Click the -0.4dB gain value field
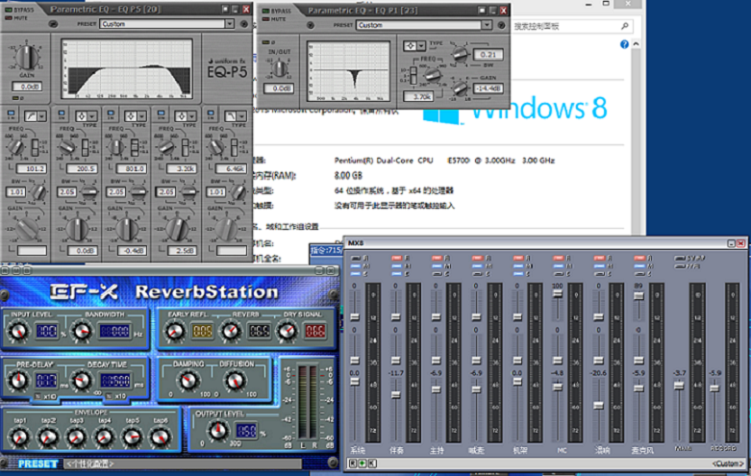 pyautogui.click(x=132, y=250)
